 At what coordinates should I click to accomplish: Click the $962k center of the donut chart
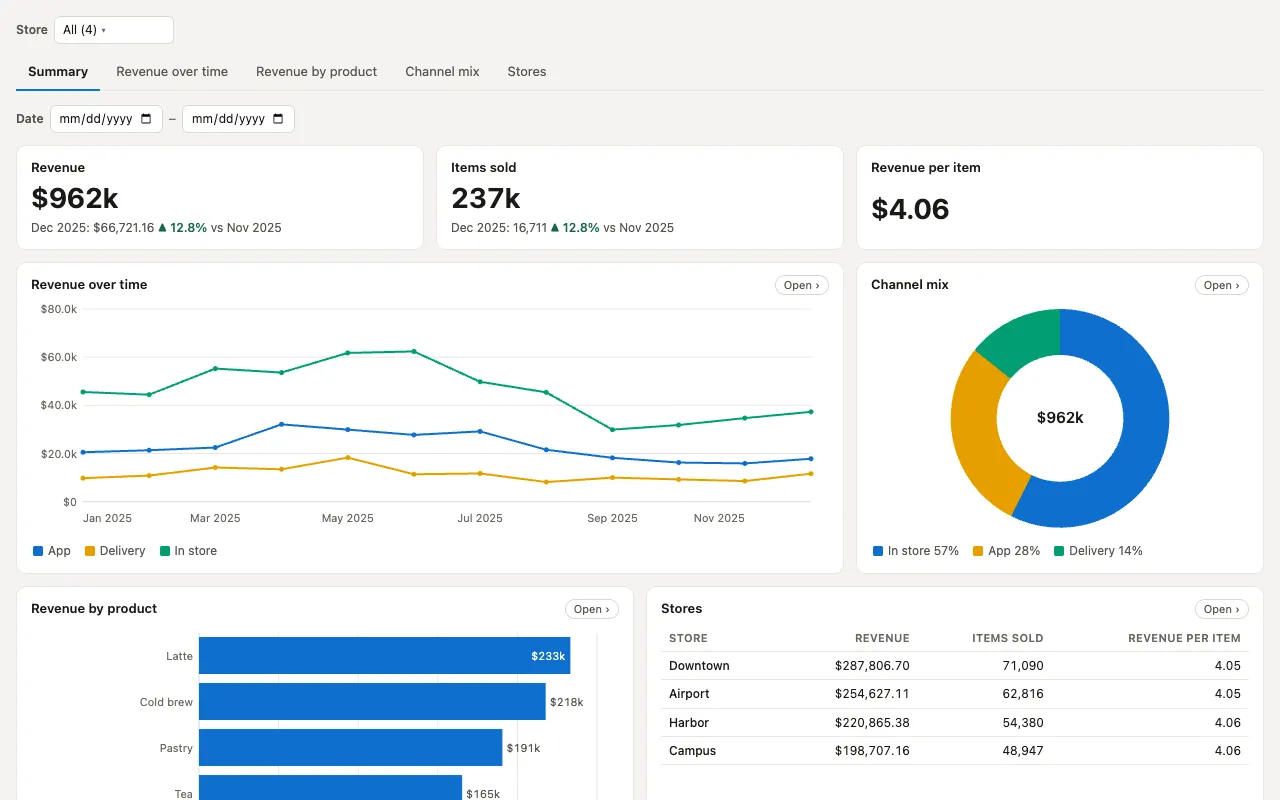[x=1060, y=418]
